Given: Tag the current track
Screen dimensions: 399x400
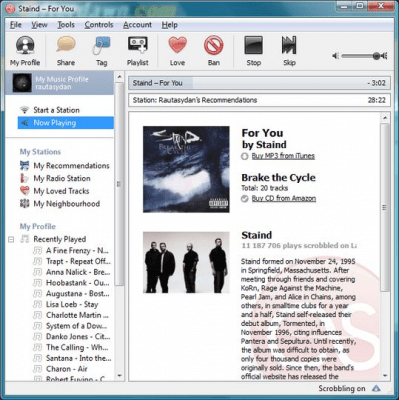Looking at the screenshot, I should [x=101, y=50].
